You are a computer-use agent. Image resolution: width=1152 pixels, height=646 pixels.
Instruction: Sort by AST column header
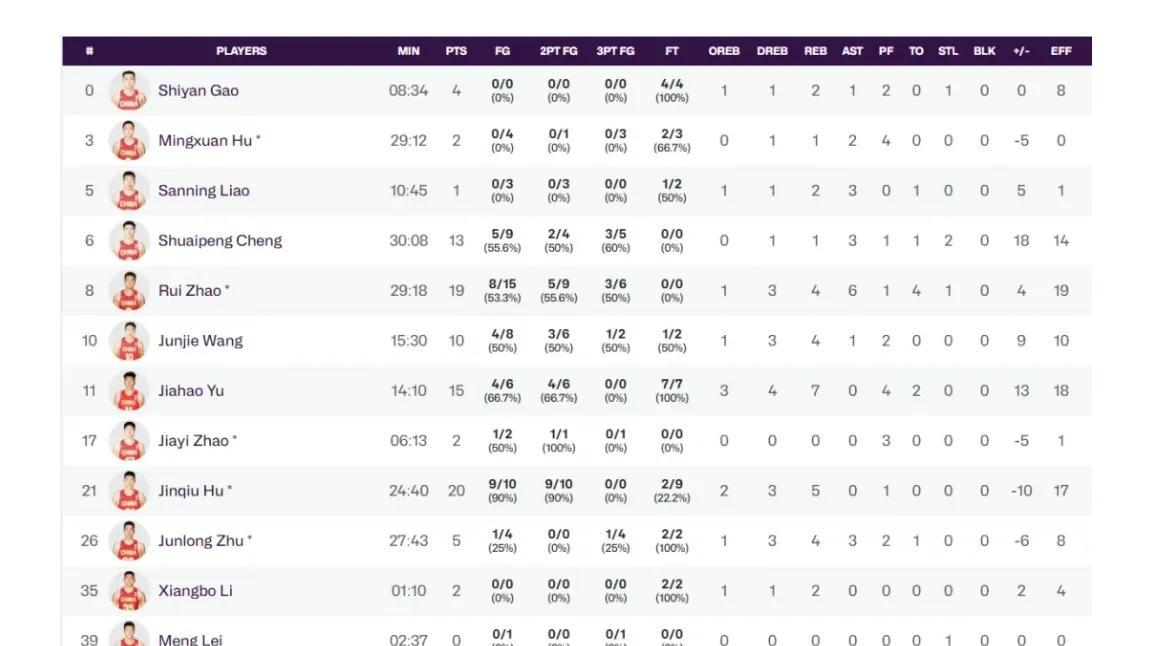(x=852, y=51)
